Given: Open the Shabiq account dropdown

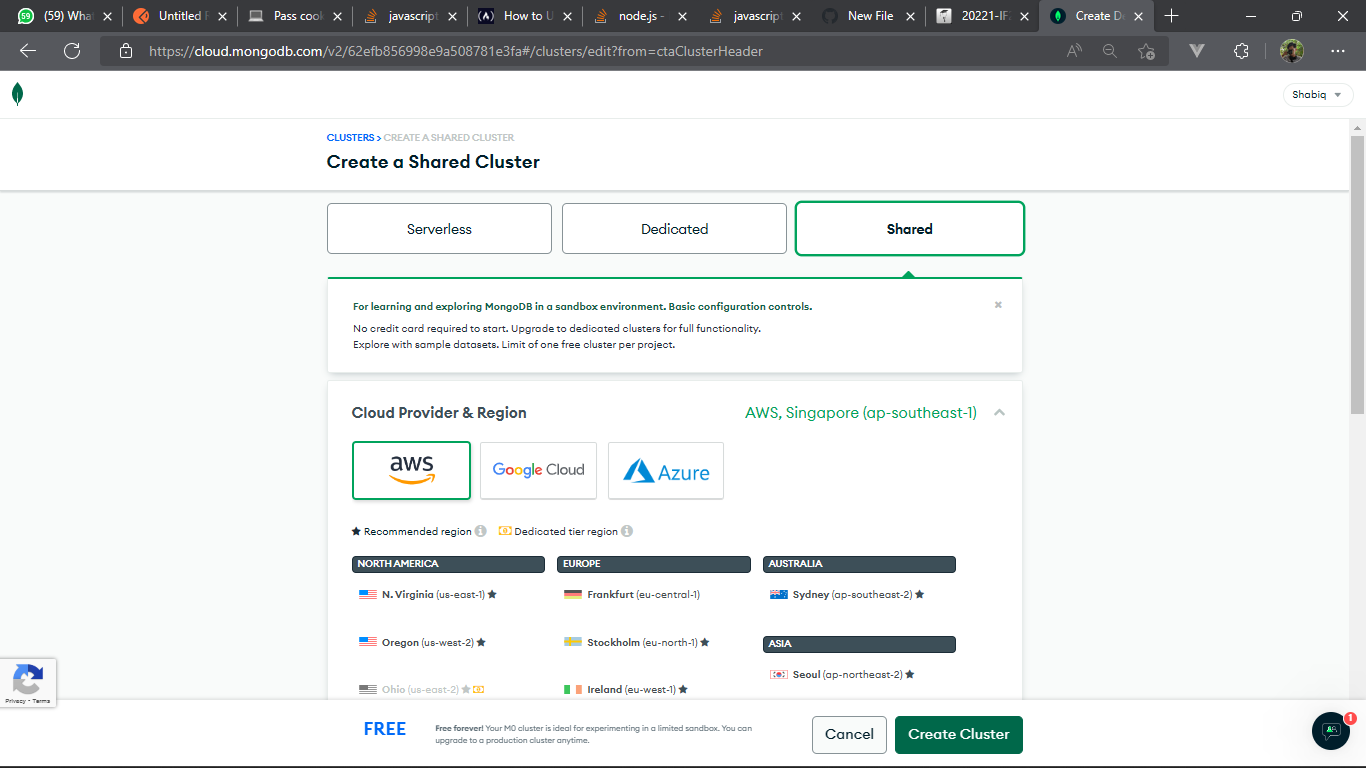Looking at the screenshot, I should (x=1317, y=94).
